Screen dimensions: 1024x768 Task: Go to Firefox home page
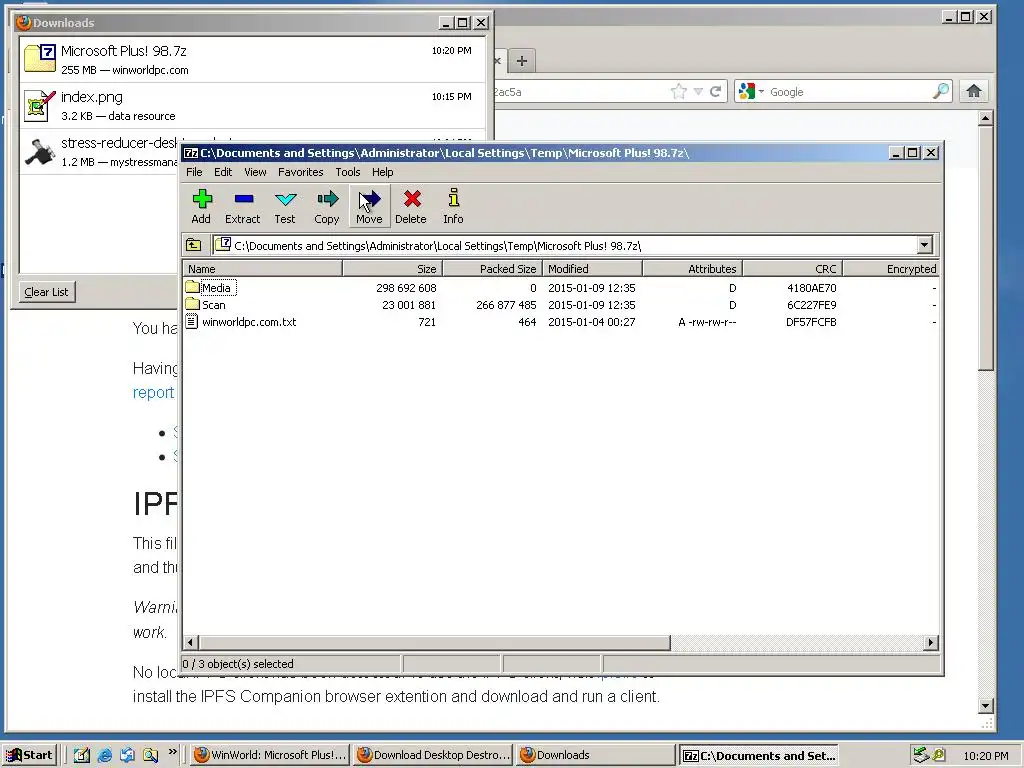pyautogui.click(x=974, y=91)
